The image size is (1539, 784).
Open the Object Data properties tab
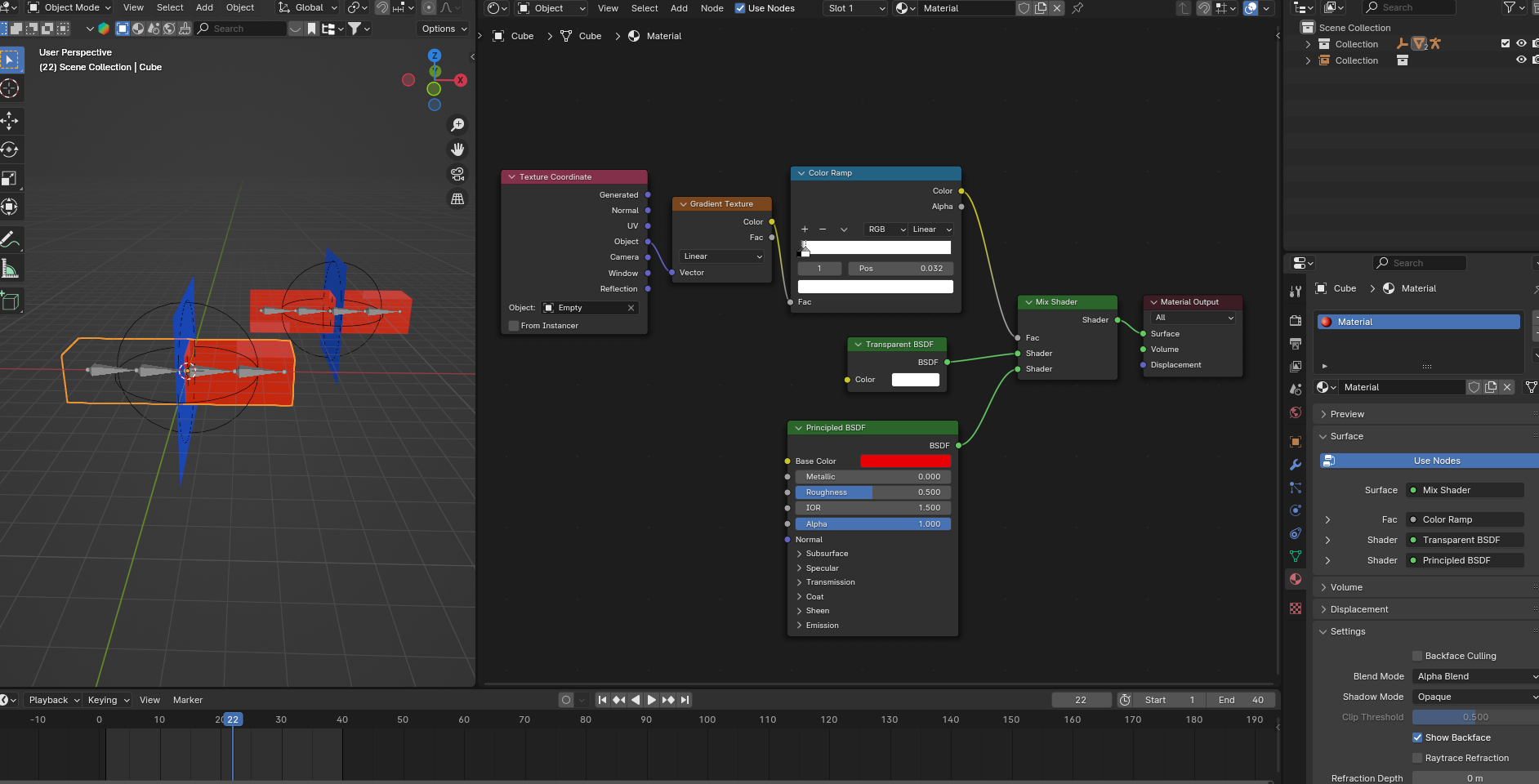1296,556
